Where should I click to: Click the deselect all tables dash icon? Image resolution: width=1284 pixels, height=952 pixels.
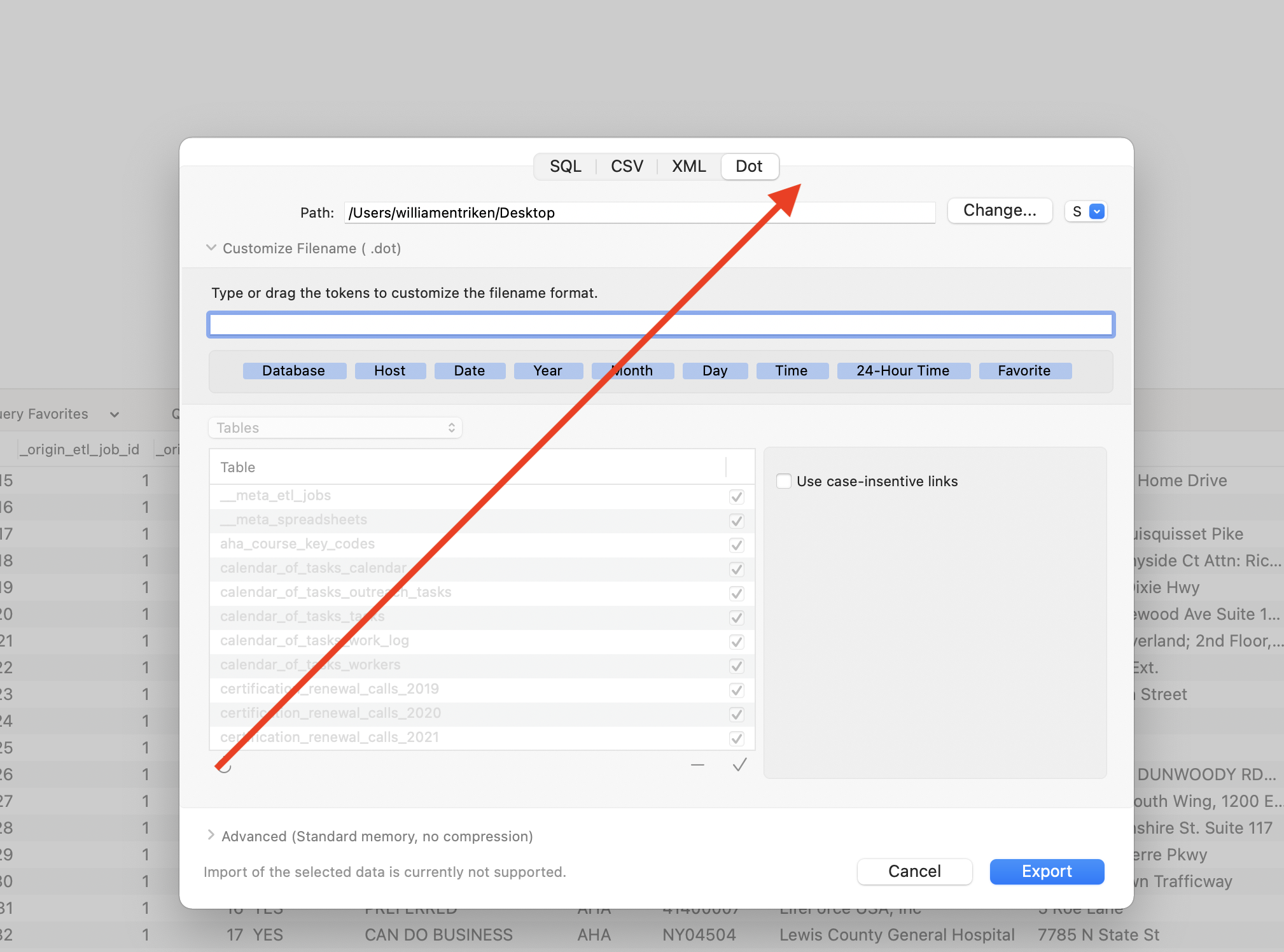[697, 765]
